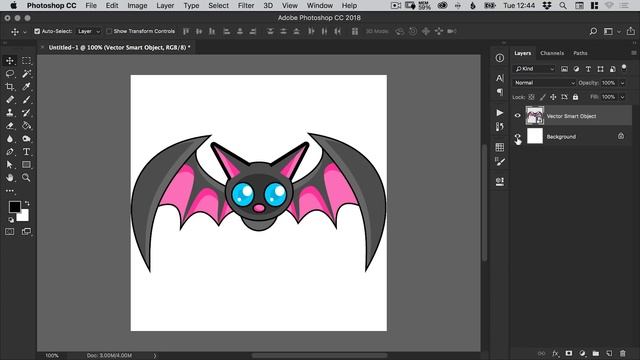This screenshot has height=360, width=640.
Task: Open the Opacity slider dropdown arrow
Action: pos(622,83)
